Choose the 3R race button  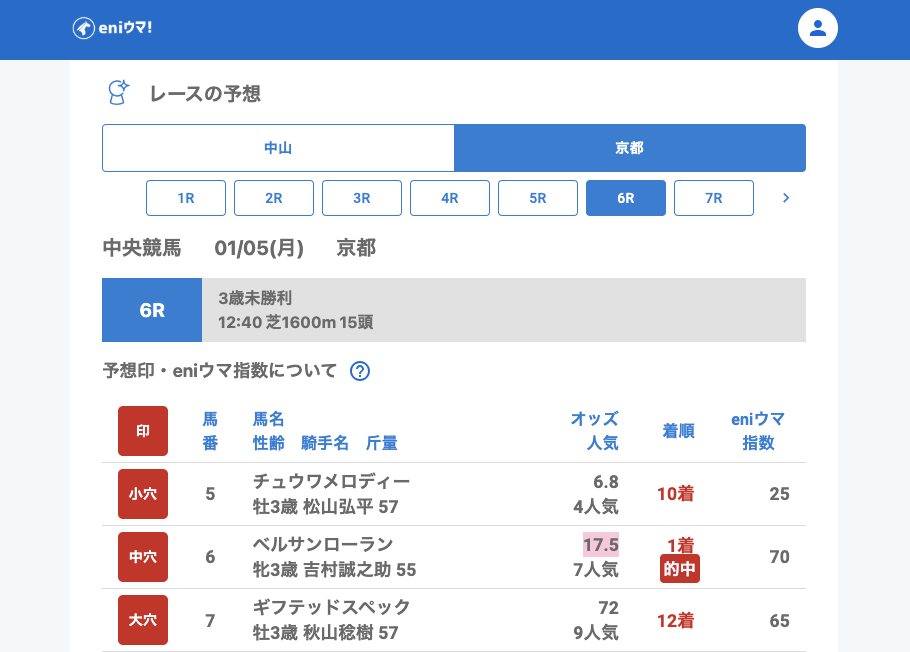click(362, 198)
